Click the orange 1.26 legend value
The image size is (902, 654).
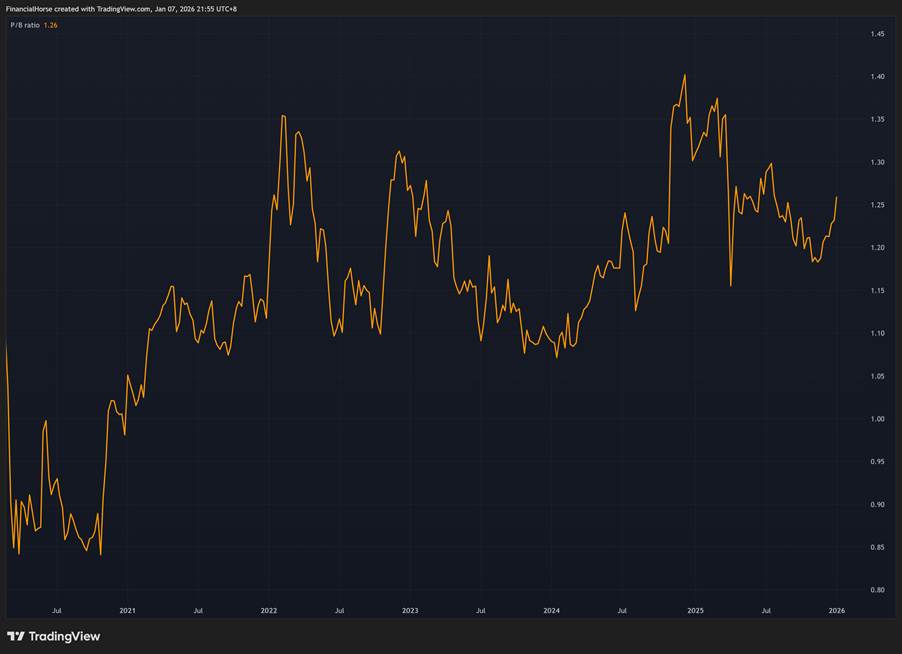click(51, 25)
